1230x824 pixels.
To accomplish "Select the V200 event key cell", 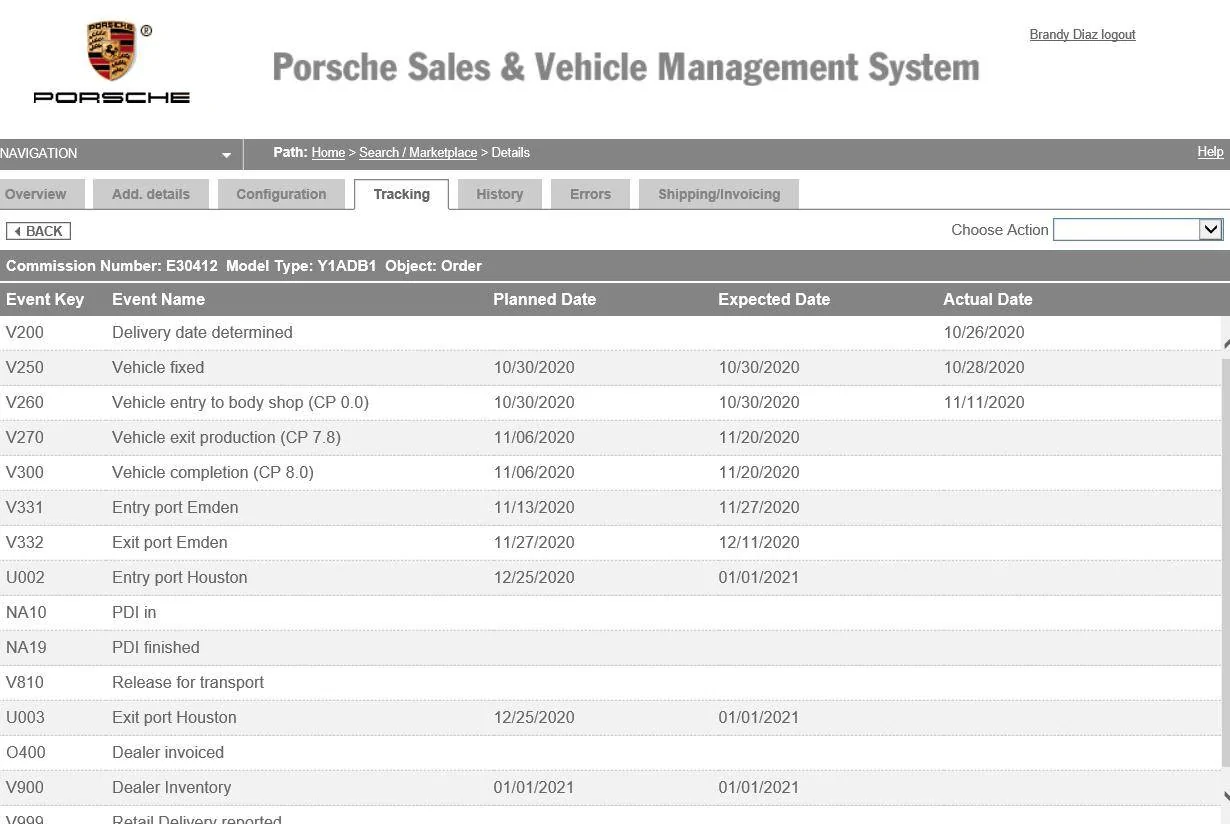I will [x=25, y=332].
